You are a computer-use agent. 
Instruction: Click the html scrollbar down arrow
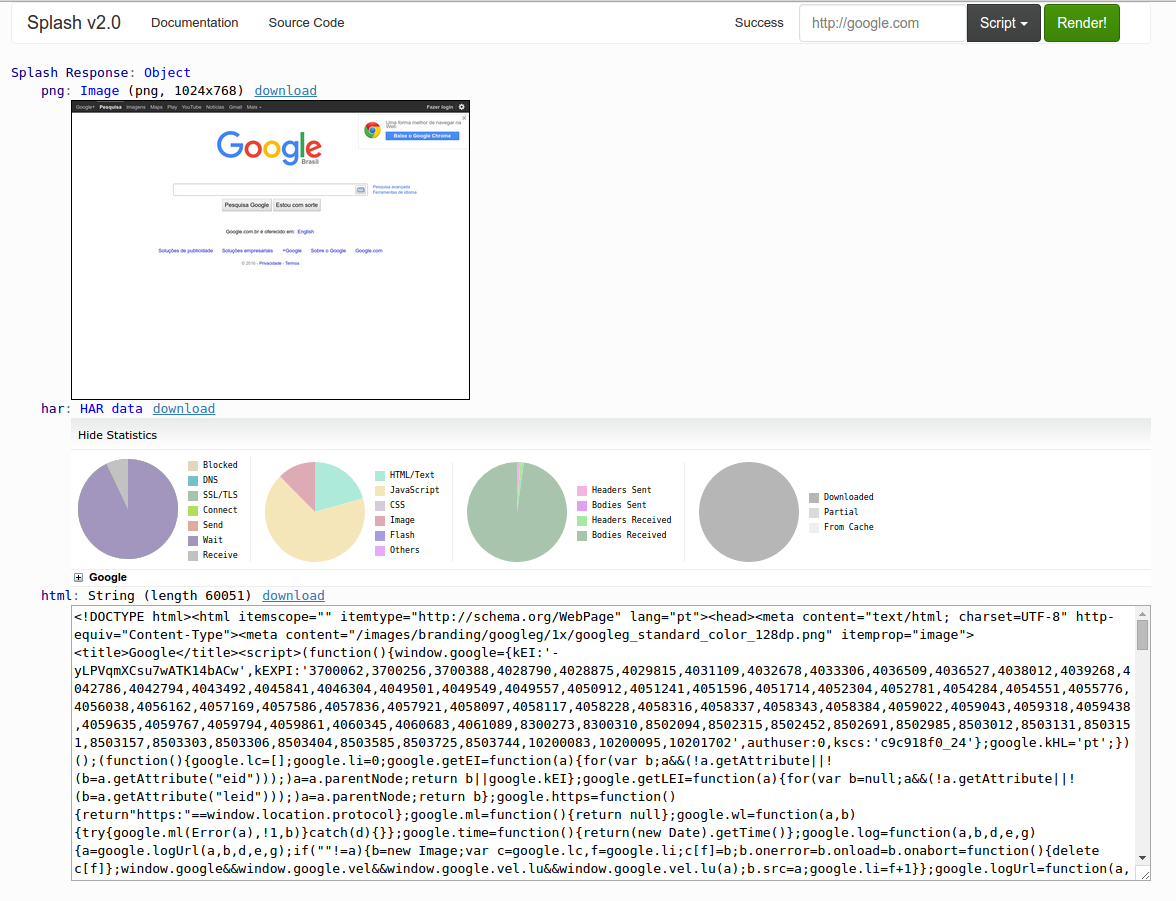[x=1142, y=857]
